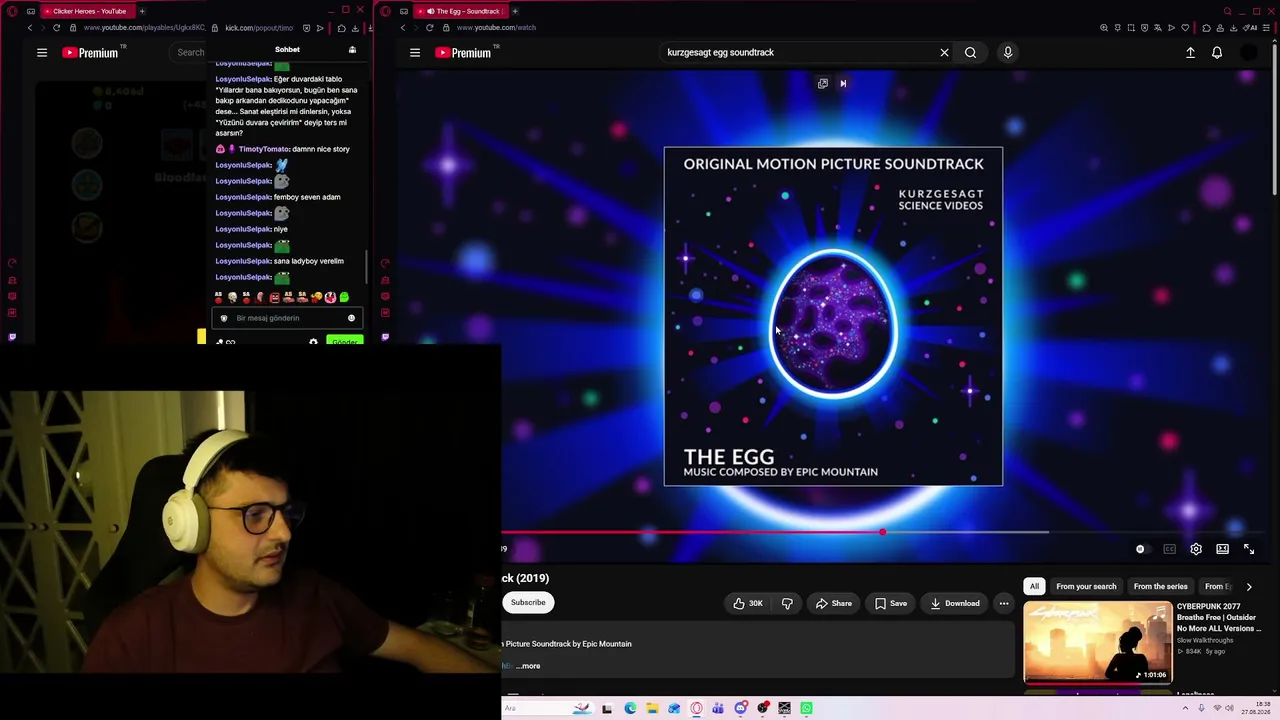The image size is (1280, 720).
Task: Open YouTube guide menu in Clicker Heroes window
Action: click(x=42, y=53)
